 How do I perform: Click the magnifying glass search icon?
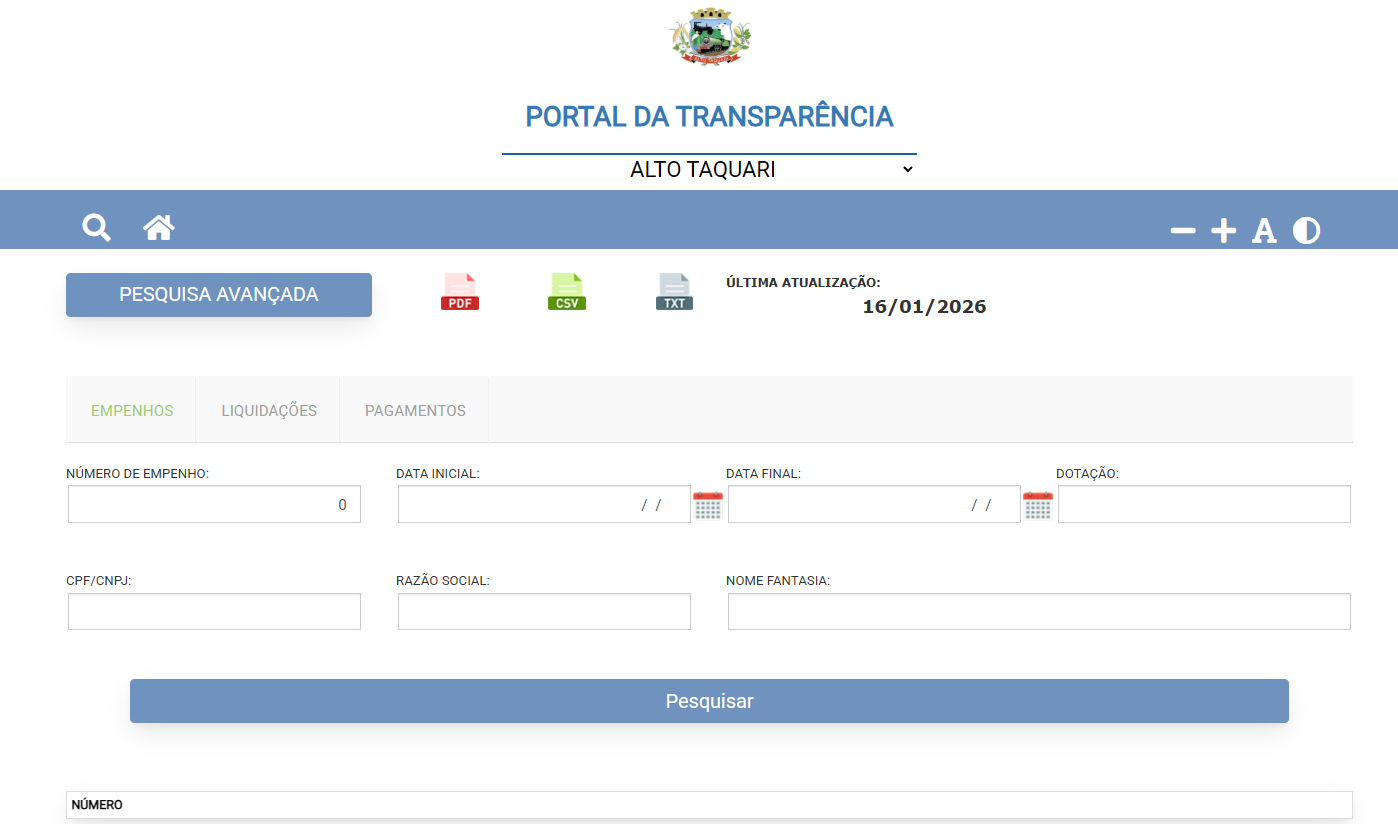tap(96, 228)
